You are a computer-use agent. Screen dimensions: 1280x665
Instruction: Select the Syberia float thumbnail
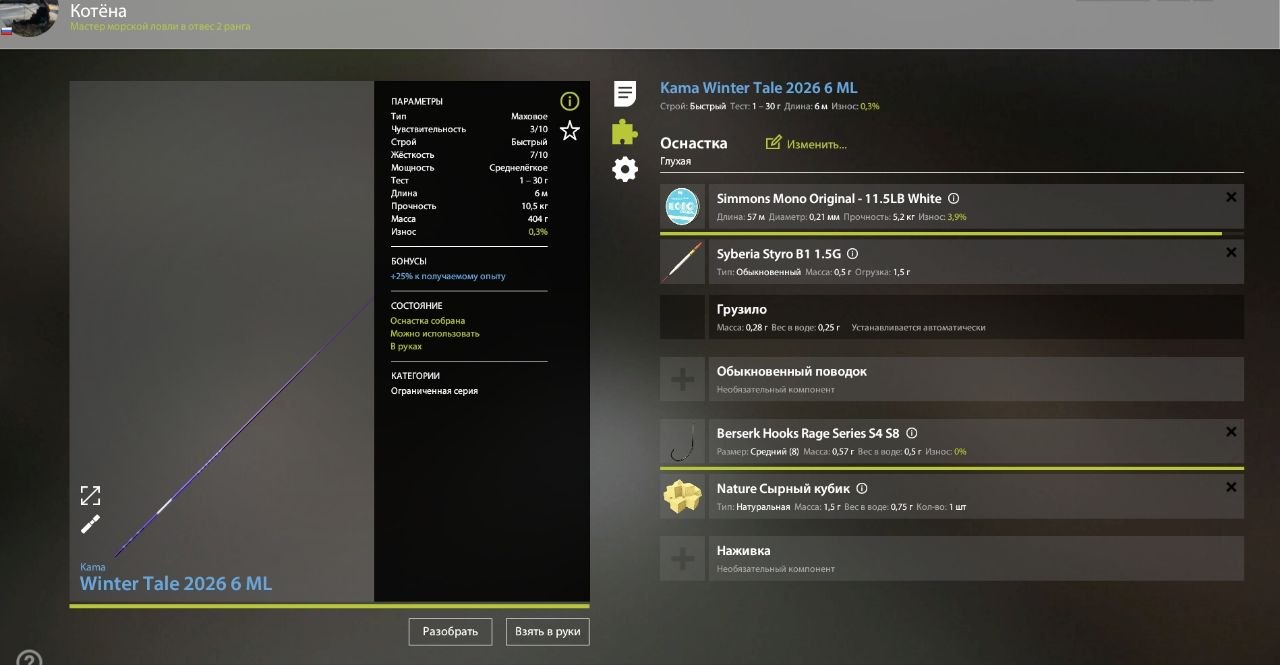tap(682, 262)
